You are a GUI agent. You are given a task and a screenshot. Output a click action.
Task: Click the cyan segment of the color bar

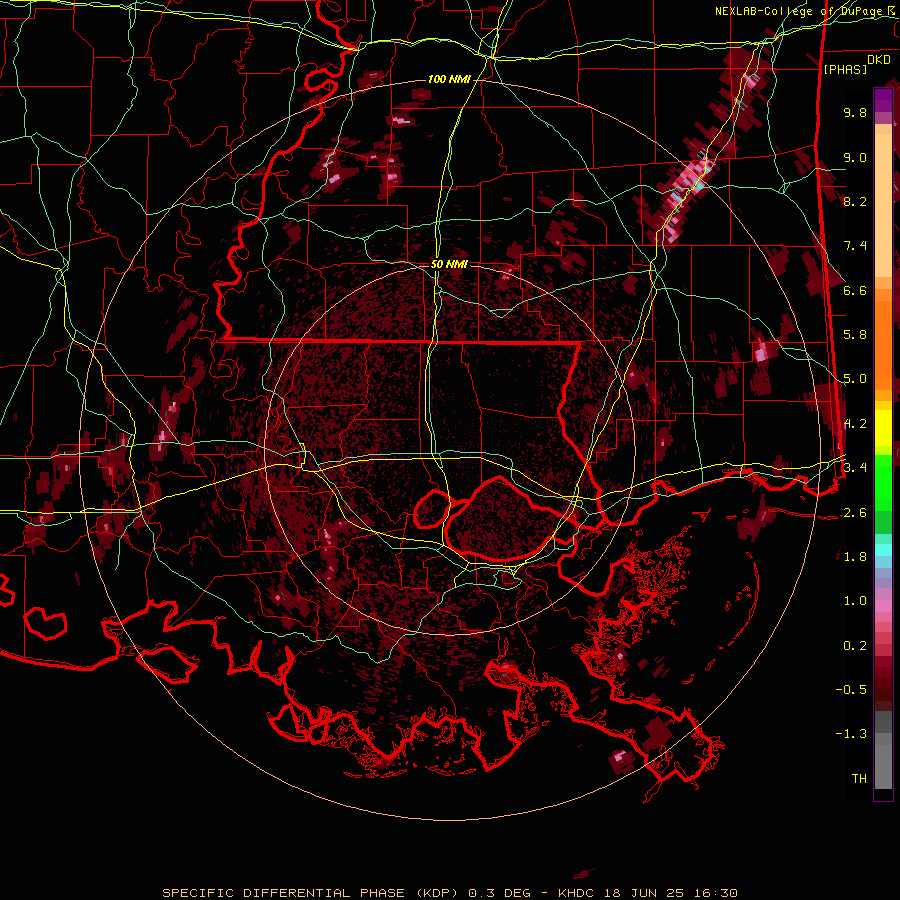point(883,549)
